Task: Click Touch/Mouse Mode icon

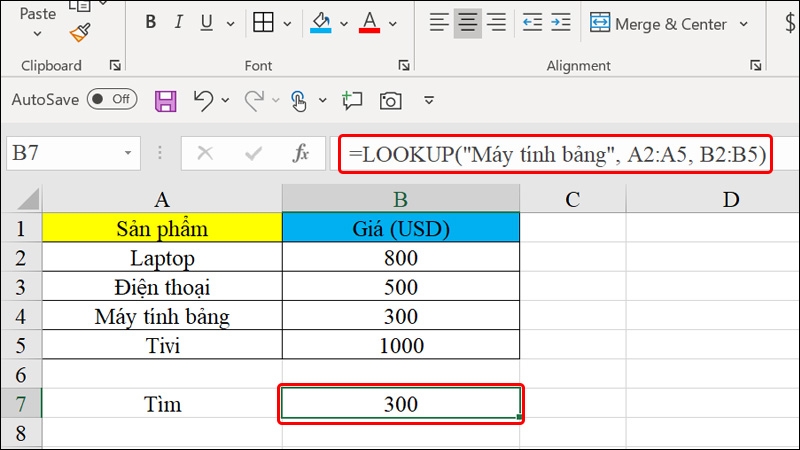Action: pyautogui.click(x=298, y=101)
